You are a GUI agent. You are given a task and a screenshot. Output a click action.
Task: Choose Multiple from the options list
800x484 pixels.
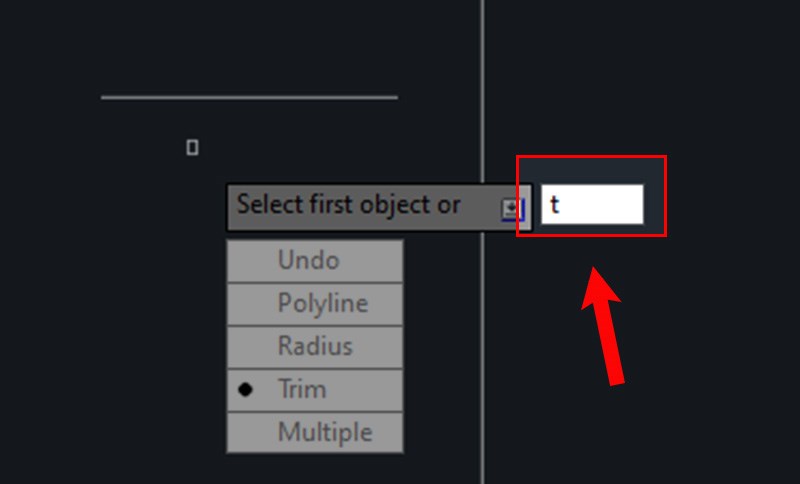(x=324, y=433)
